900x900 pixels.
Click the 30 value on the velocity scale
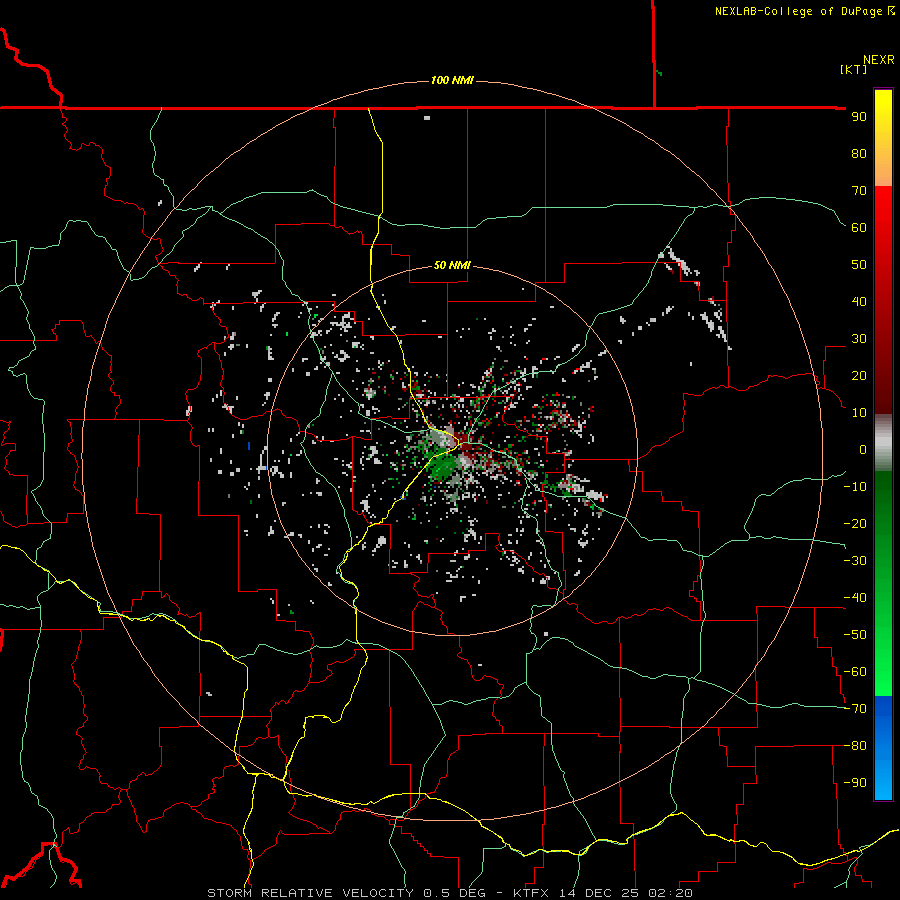[859, 339]
